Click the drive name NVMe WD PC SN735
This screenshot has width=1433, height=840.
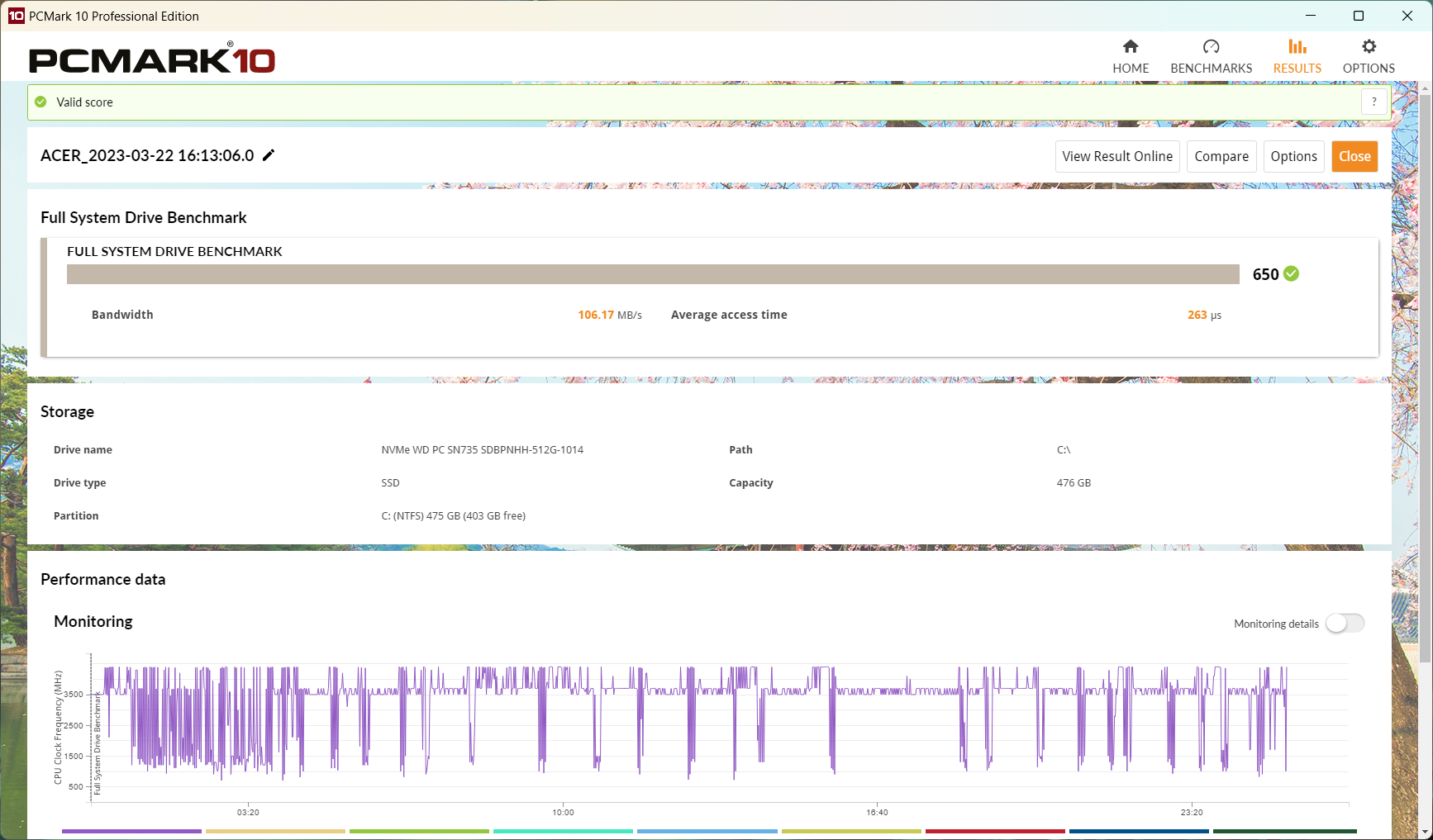click(483, 450)
